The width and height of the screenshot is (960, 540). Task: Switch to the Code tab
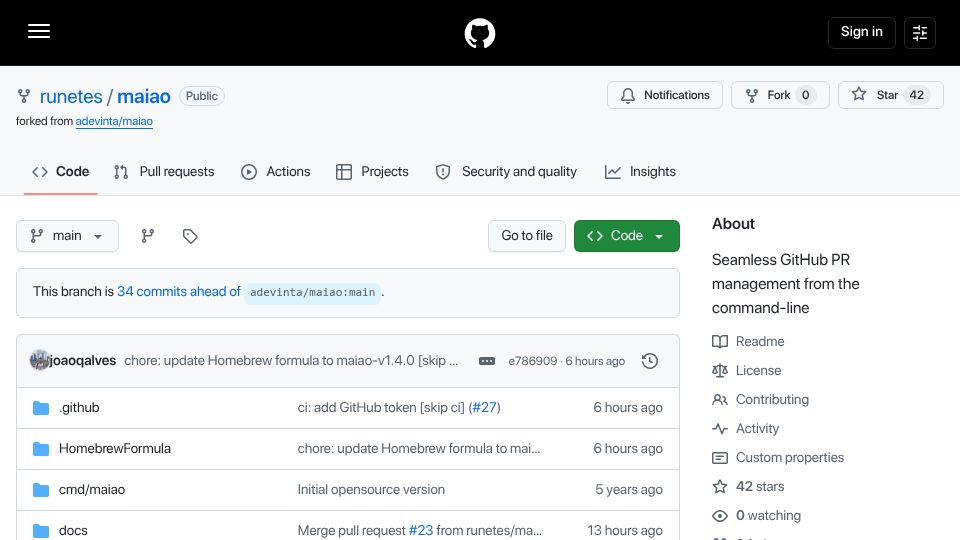coord(61,171)
